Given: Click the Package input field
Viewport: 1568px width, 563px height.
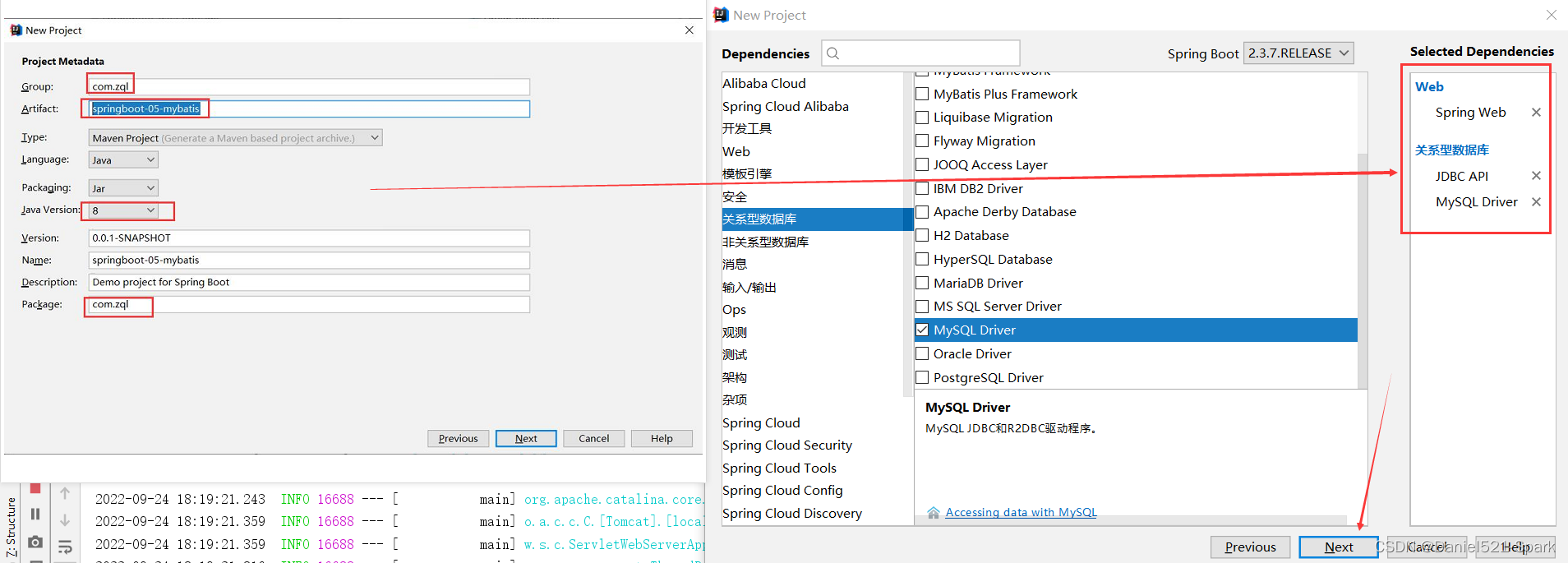Looking at the screenshot, I should 309,304.
